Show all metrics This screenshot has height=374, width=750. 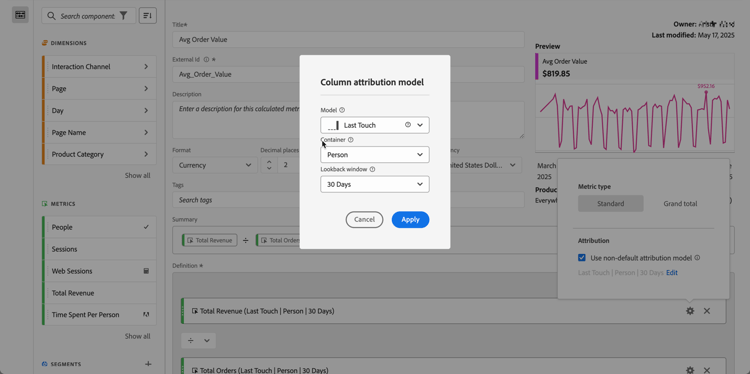click(138, 336)
